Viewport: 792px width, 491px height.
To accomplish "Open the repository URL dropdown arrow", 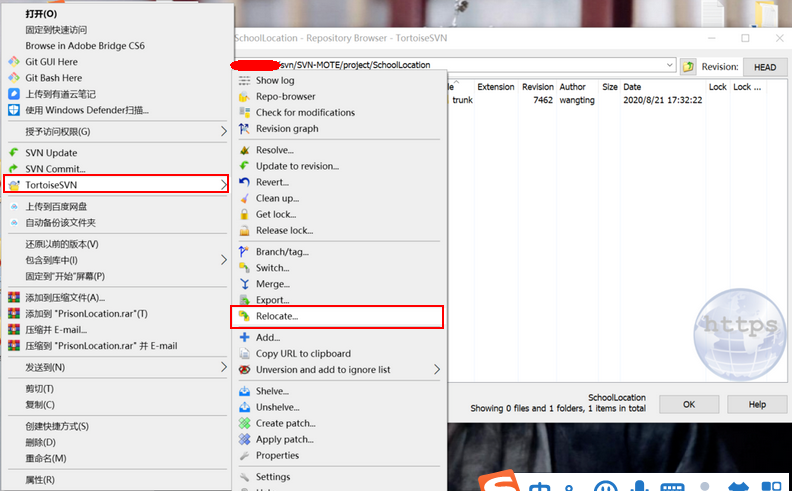I will click(x=670, y=65).
